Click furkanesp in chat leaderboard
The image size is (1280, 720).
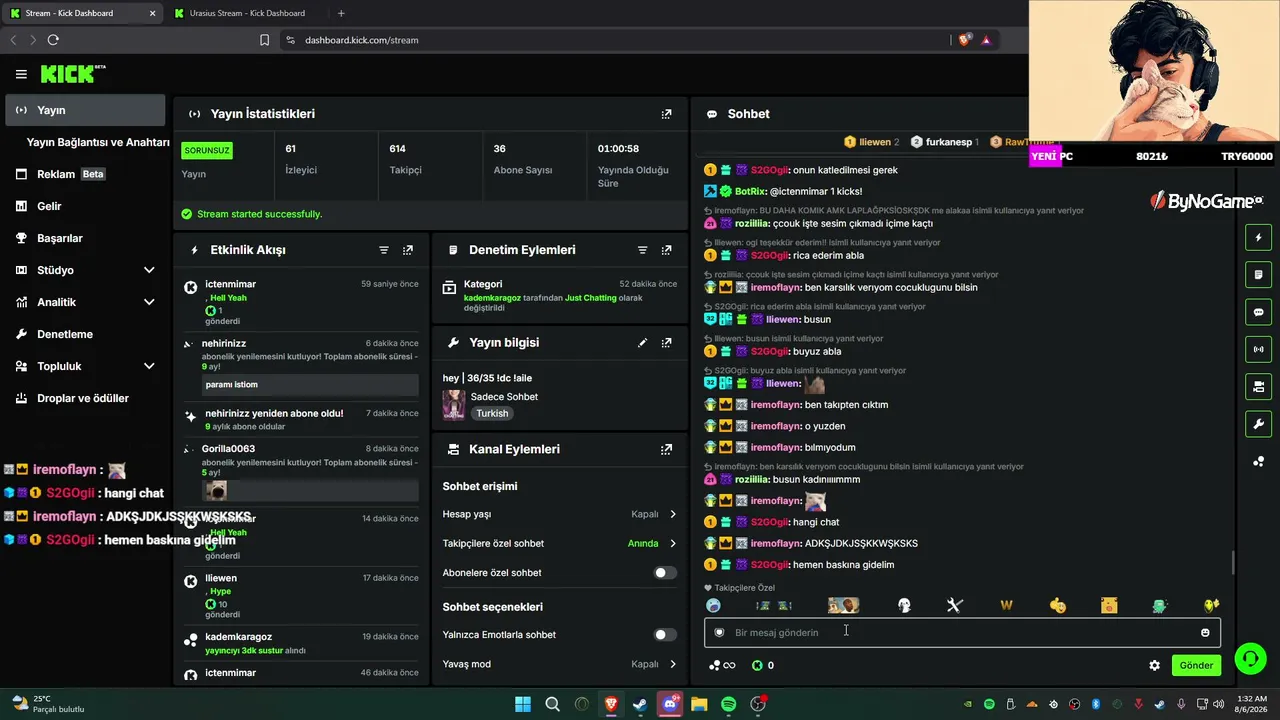[x=944, y=142]
